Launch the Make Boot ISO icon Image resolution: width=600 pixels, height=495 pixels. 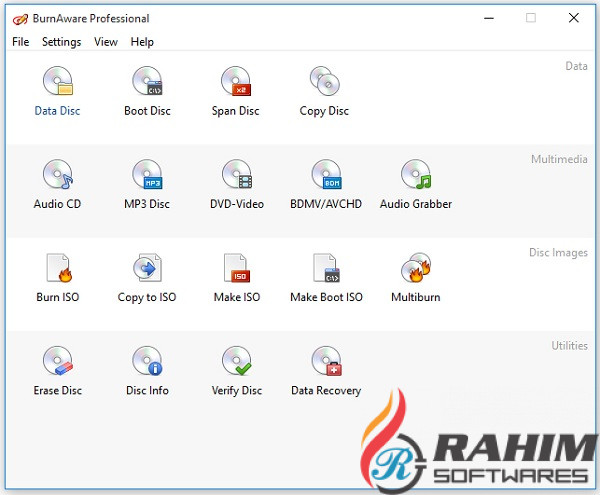point(326,267)
